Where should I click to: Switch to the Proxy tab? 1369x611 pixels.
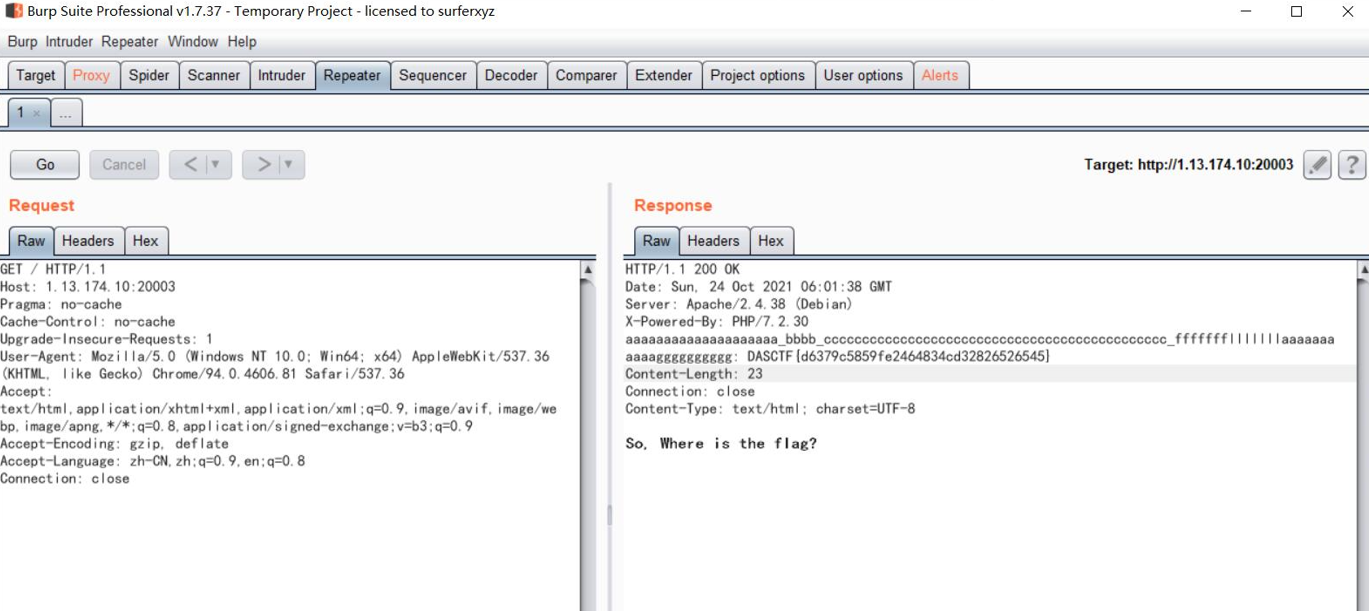[x=91, y=75]
